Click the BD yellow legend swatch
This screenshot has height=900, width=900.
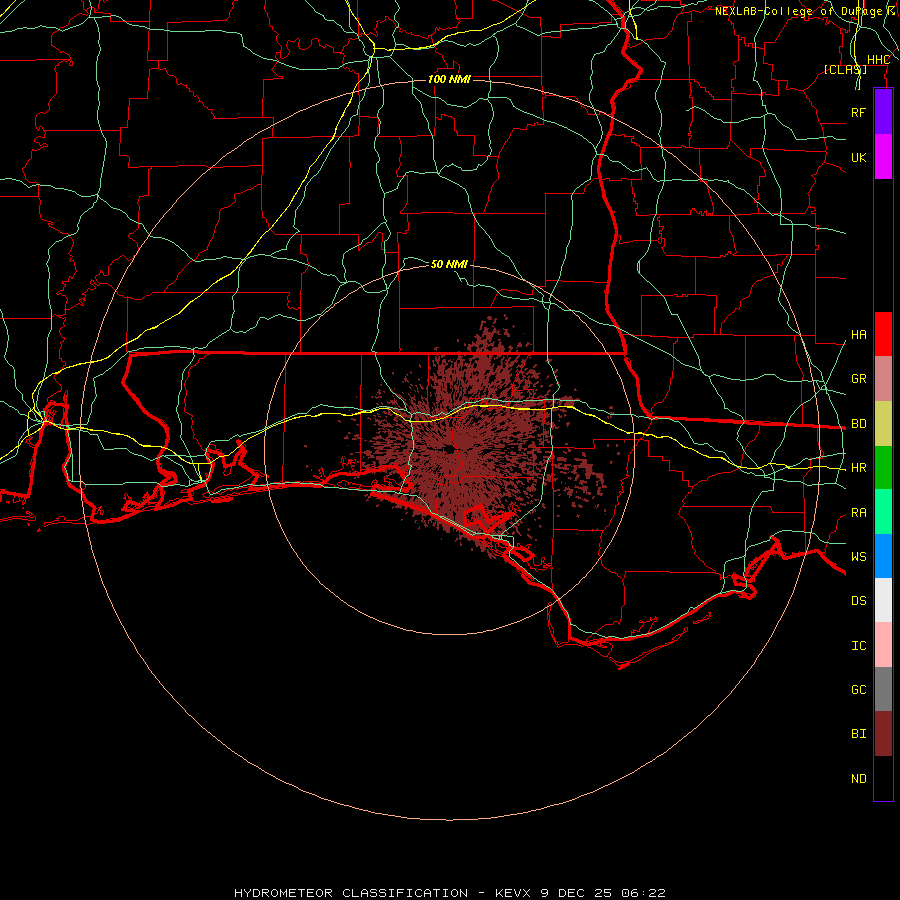[x=883, y=424]
